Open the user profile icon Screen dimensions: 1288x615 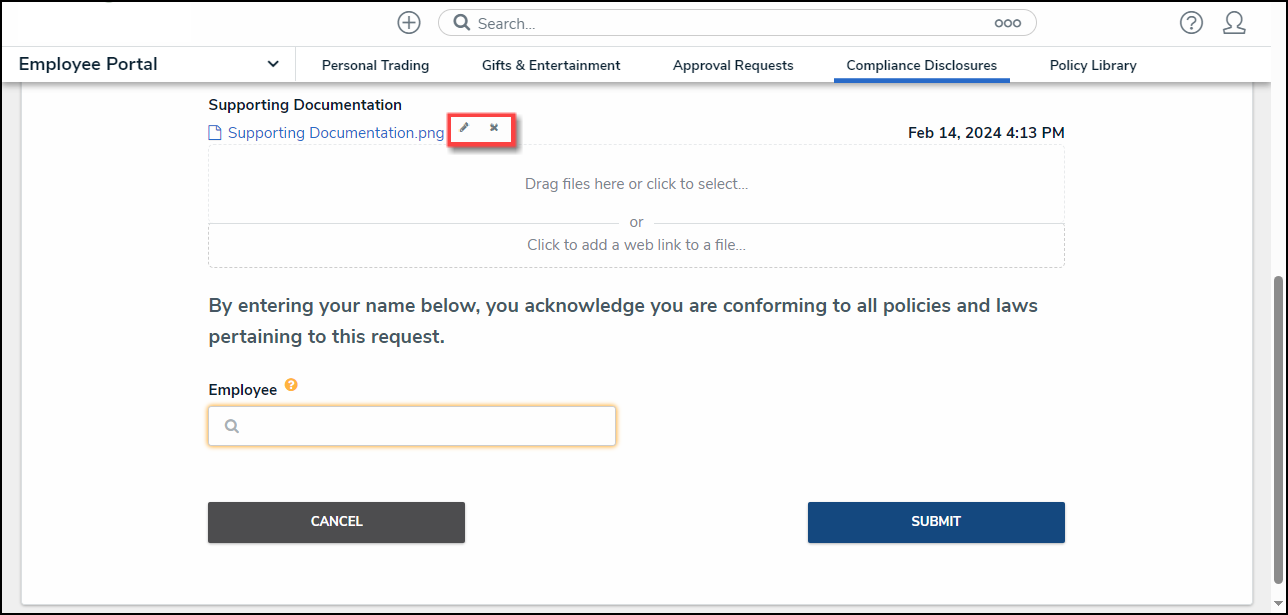click(x=1235, y=23)
